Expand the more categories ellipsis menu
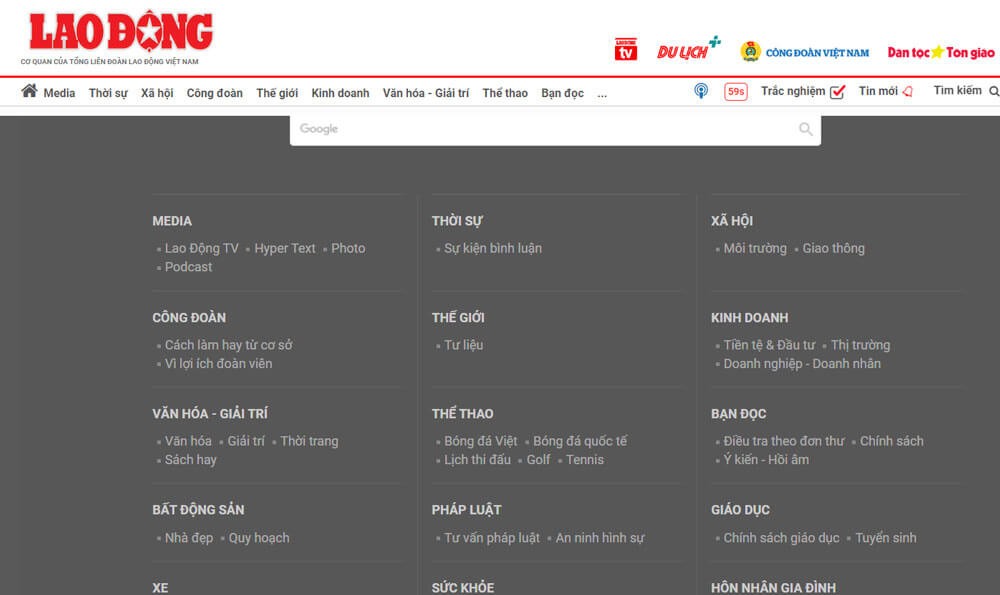This screenshot has width=1000, height=595. 602,93
